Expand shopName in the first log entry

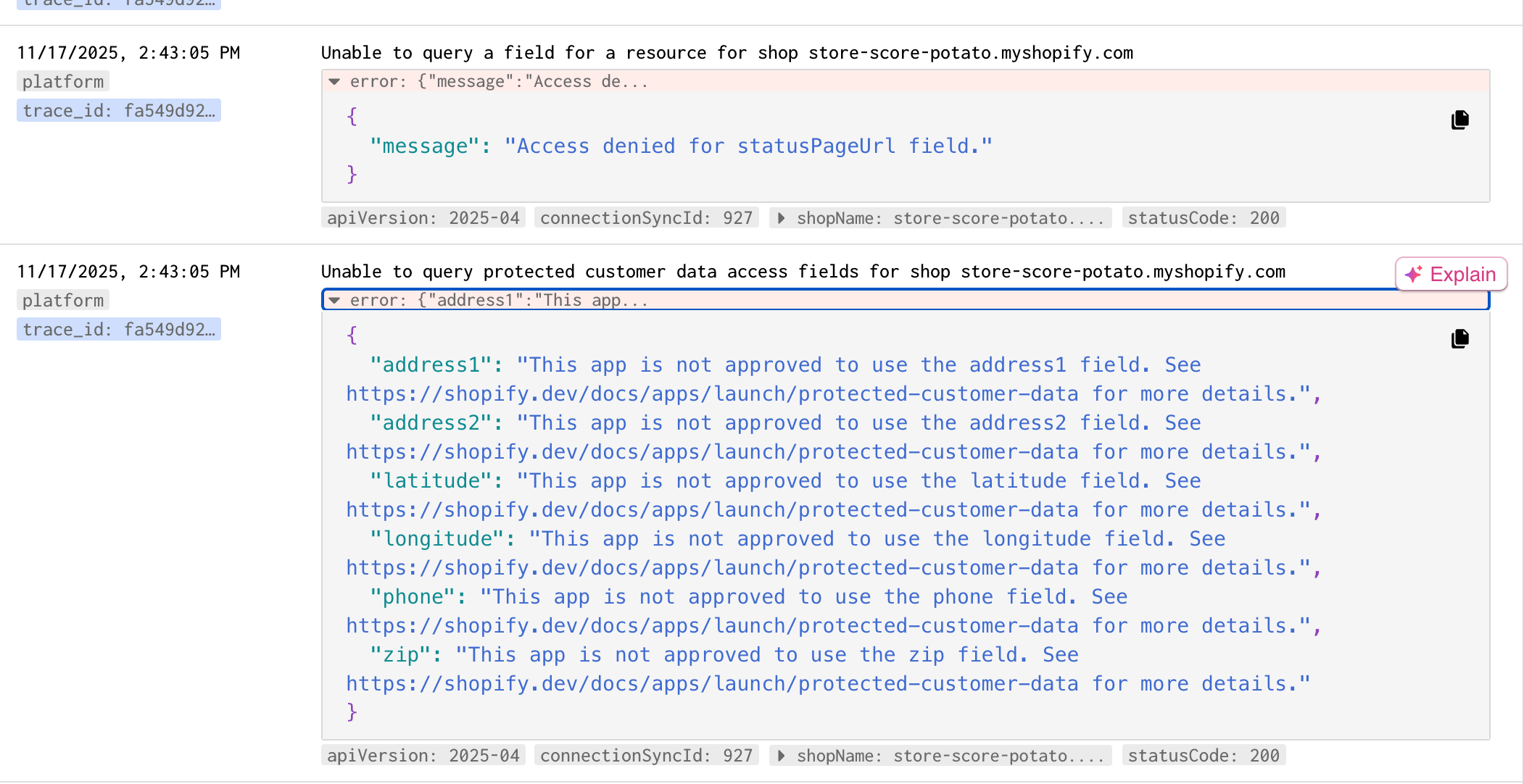tap(780, 218)
